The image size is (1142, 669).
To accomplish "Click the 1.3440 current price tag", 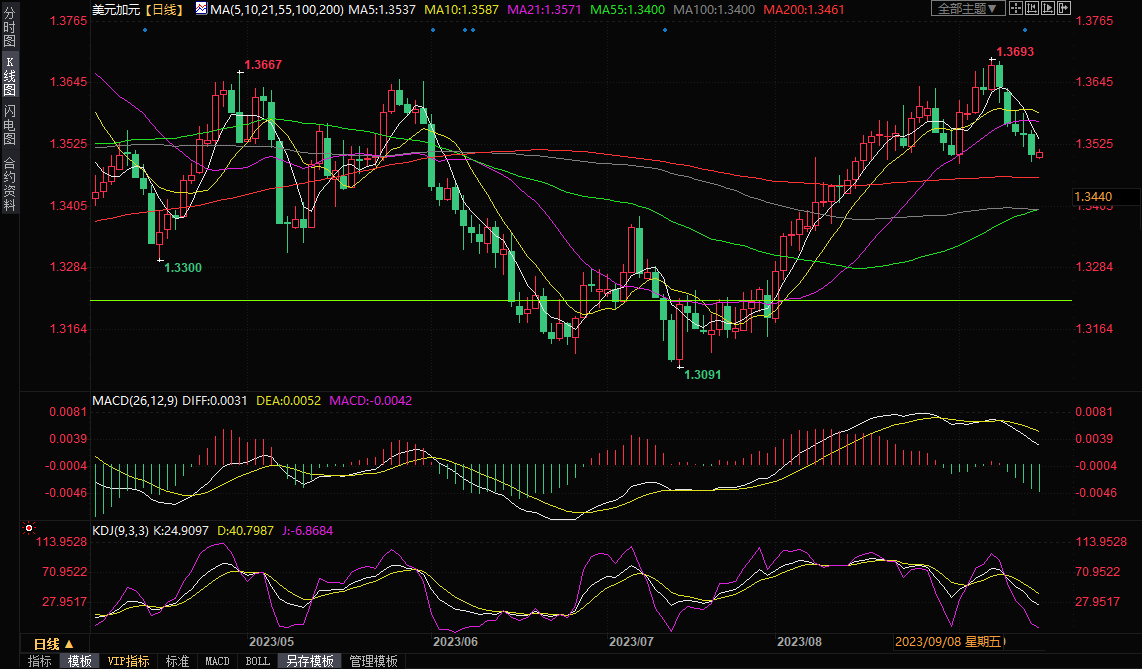I will click(1093, 197).
